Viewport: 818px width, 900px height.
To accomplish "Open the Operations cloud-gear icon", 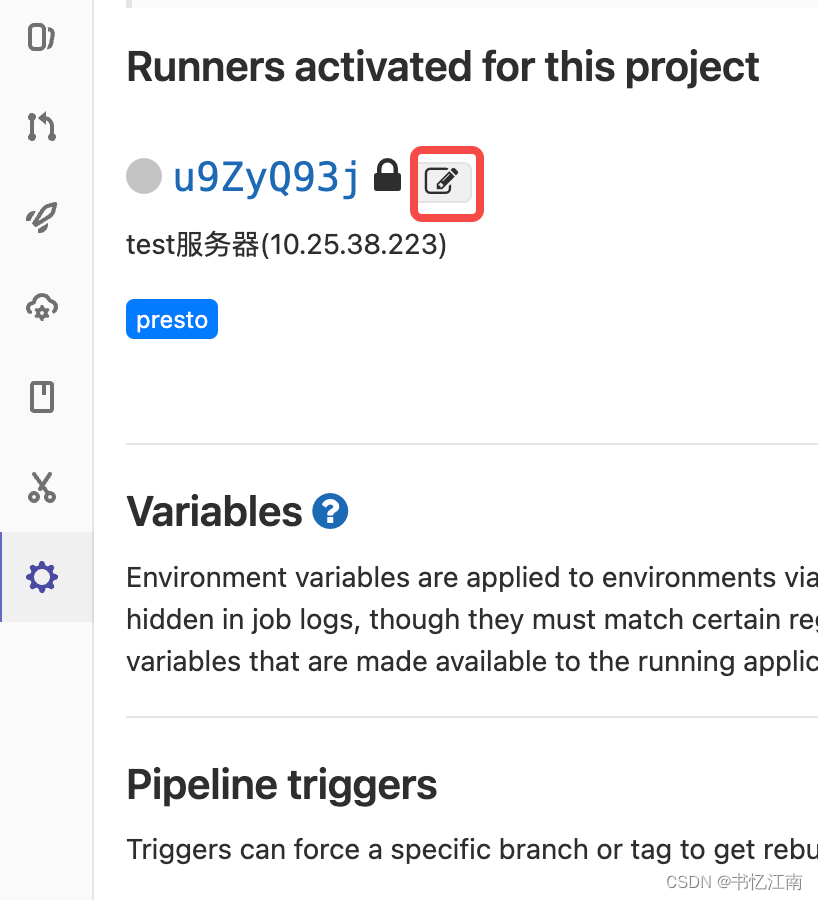I will 41,307.
